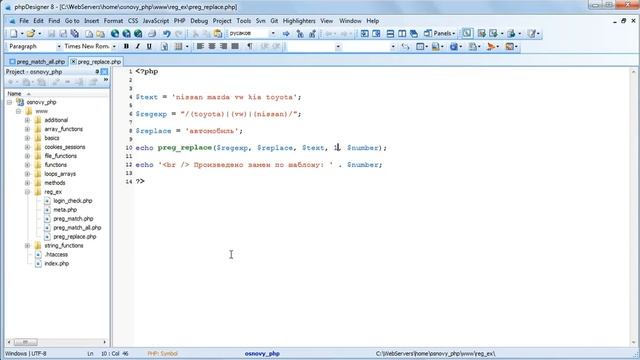The width and height of the screenshot is (640, 360).
Task: Open the Help menu
Action: (372, 21)
